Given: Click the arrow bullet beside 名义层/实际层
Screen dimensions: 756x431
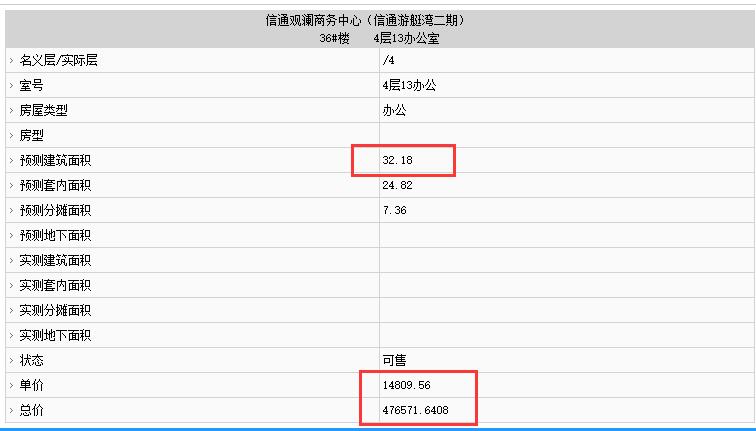Looking at the screenshot, I should [11, 61].
